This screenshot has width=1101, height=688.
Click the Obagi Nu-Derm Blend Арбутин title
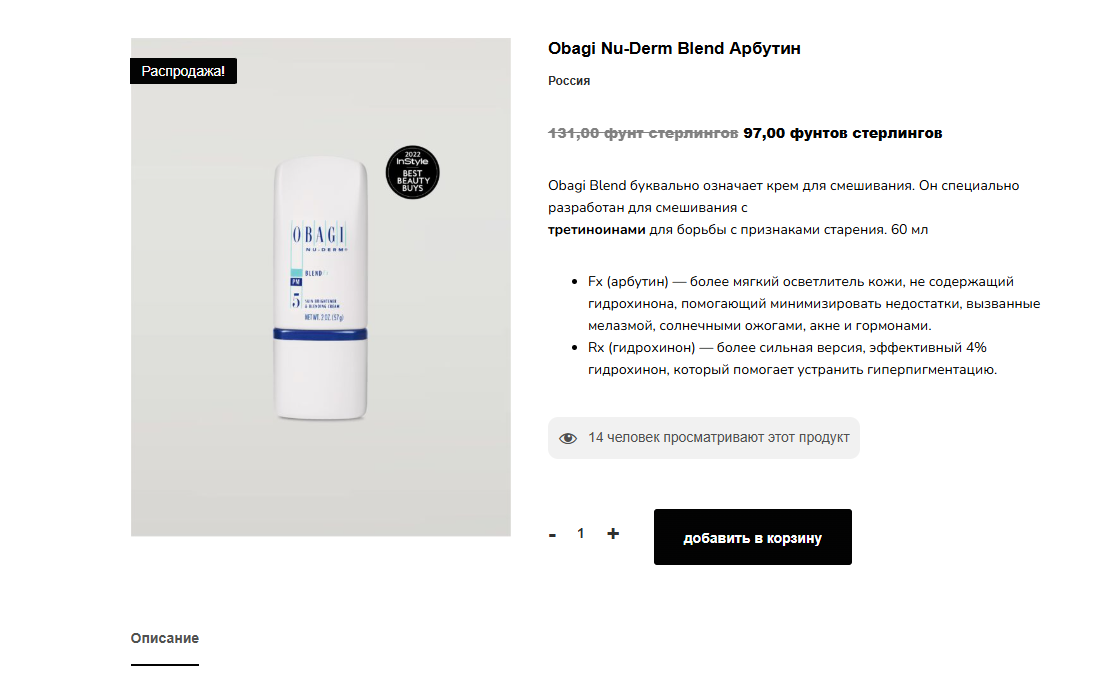point(674,48)
